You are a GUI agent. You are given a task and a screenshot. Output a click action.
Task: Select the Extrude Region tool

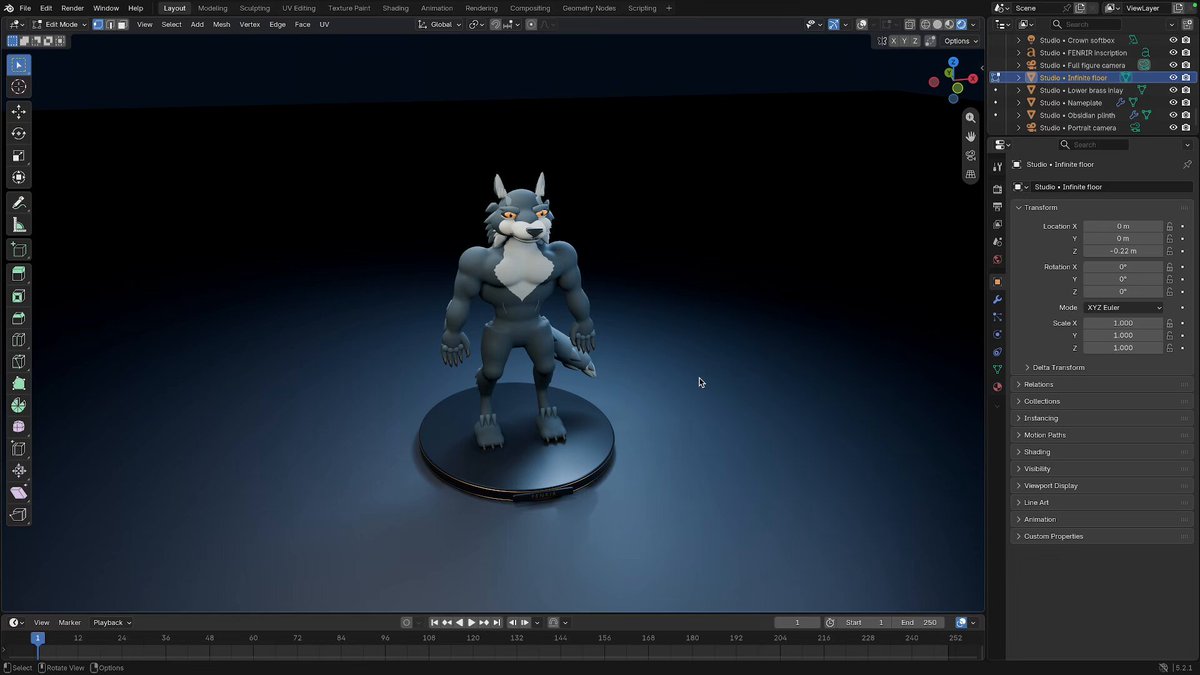(18, 274)
